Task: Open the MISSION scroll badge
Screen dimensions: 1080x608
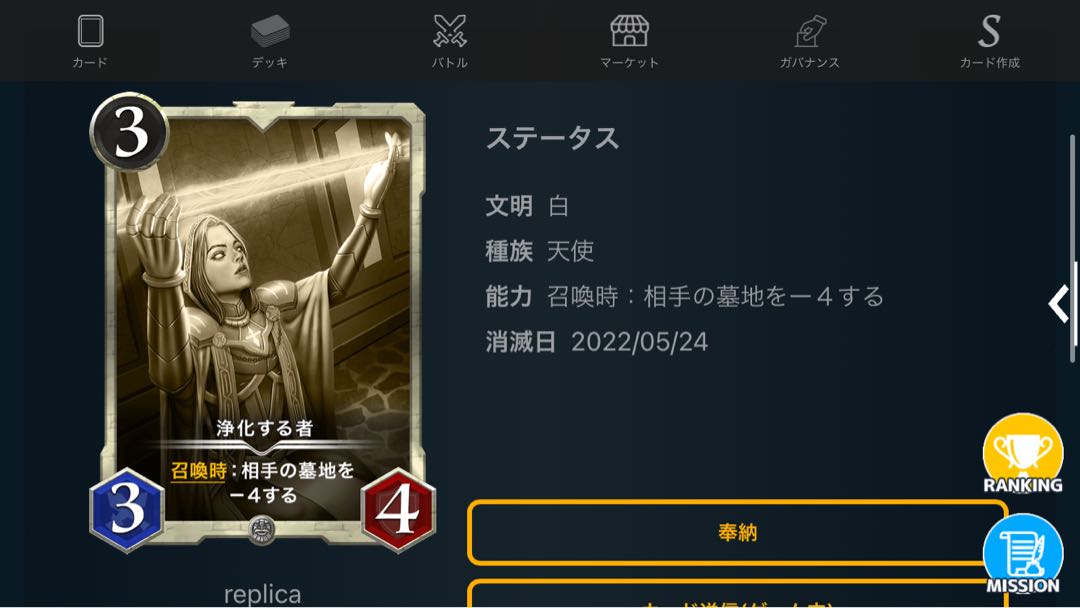Action: point(1023,554)
